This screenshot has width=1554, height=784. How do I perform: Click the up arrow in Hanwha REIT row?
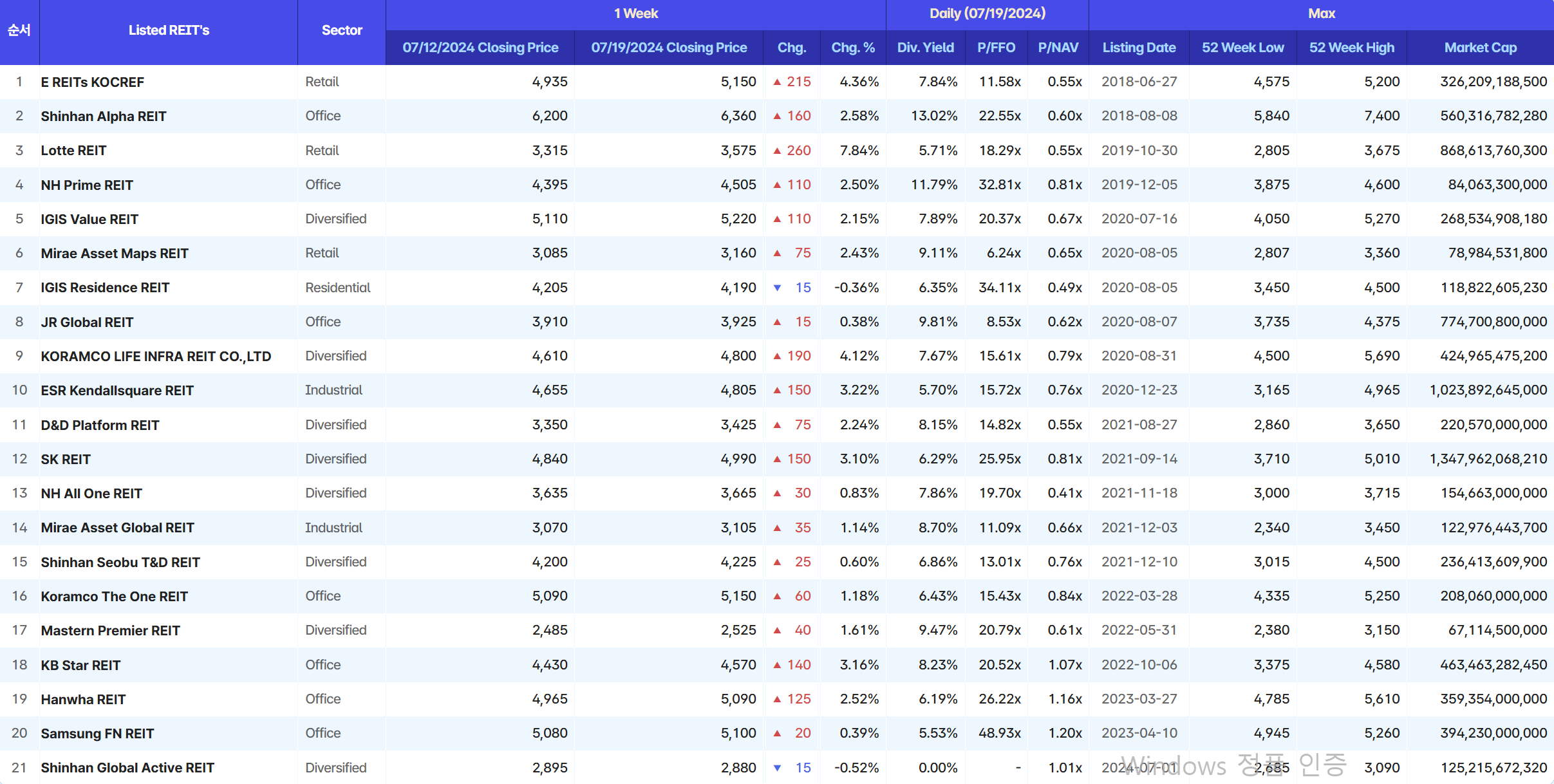[777, 699]
